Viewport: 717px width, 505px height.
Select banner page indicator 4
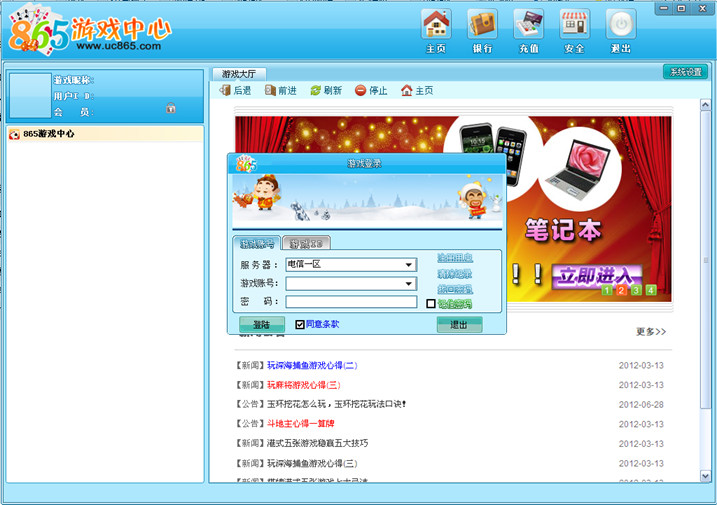point(651,290)
